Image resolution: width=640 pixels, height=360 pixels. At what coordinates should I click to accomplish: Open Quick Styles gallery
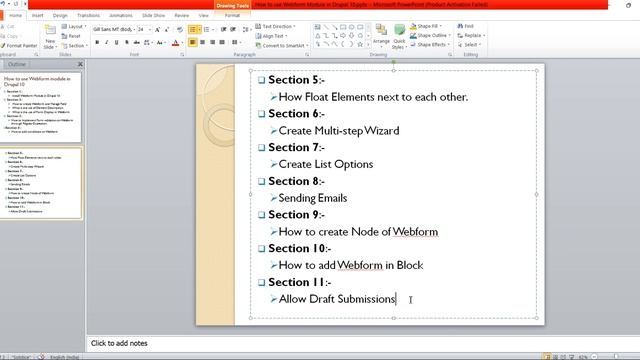[399, 37]
